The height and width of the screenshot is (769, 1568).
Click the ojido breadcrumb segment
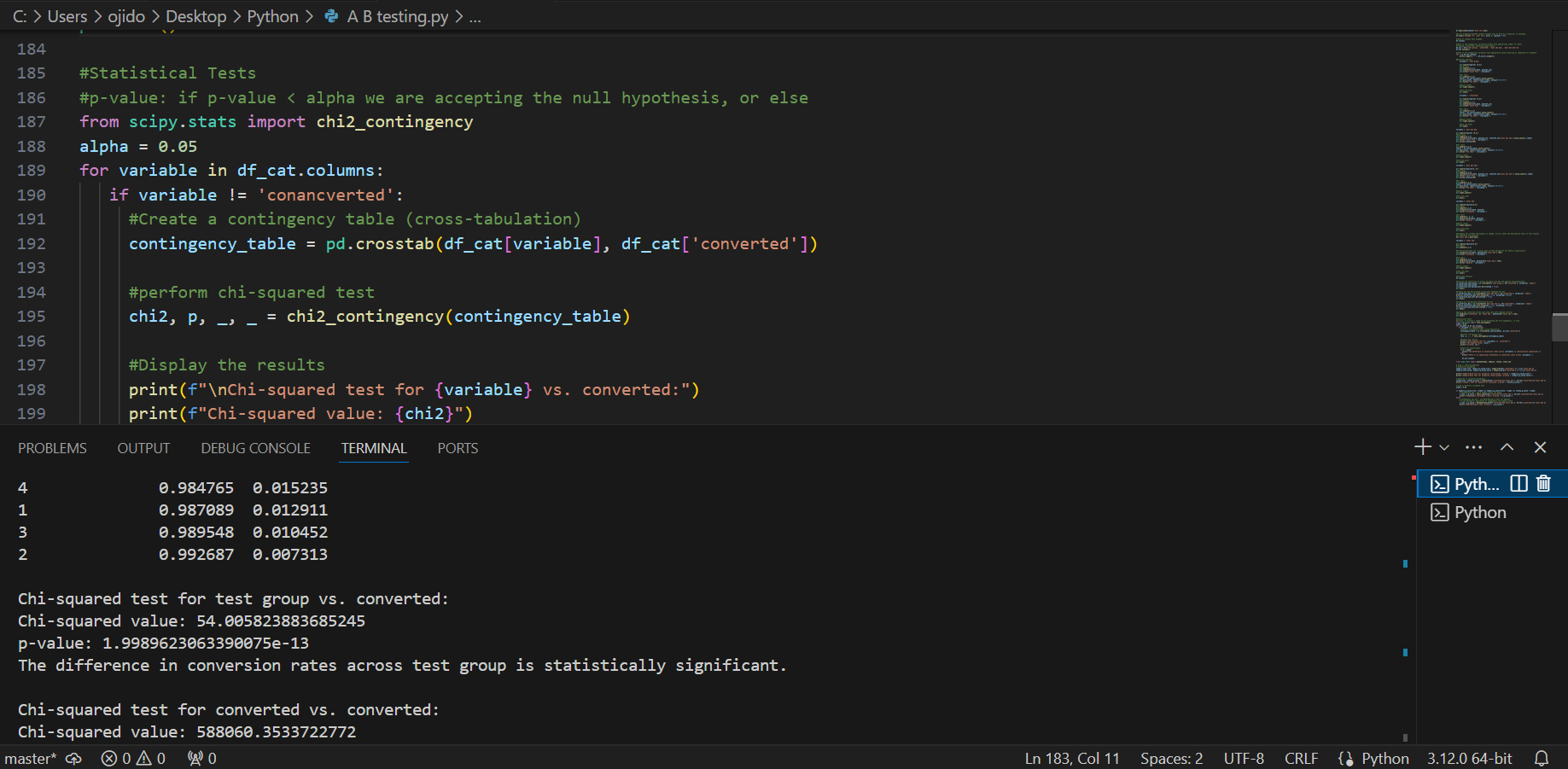[126, 16]
